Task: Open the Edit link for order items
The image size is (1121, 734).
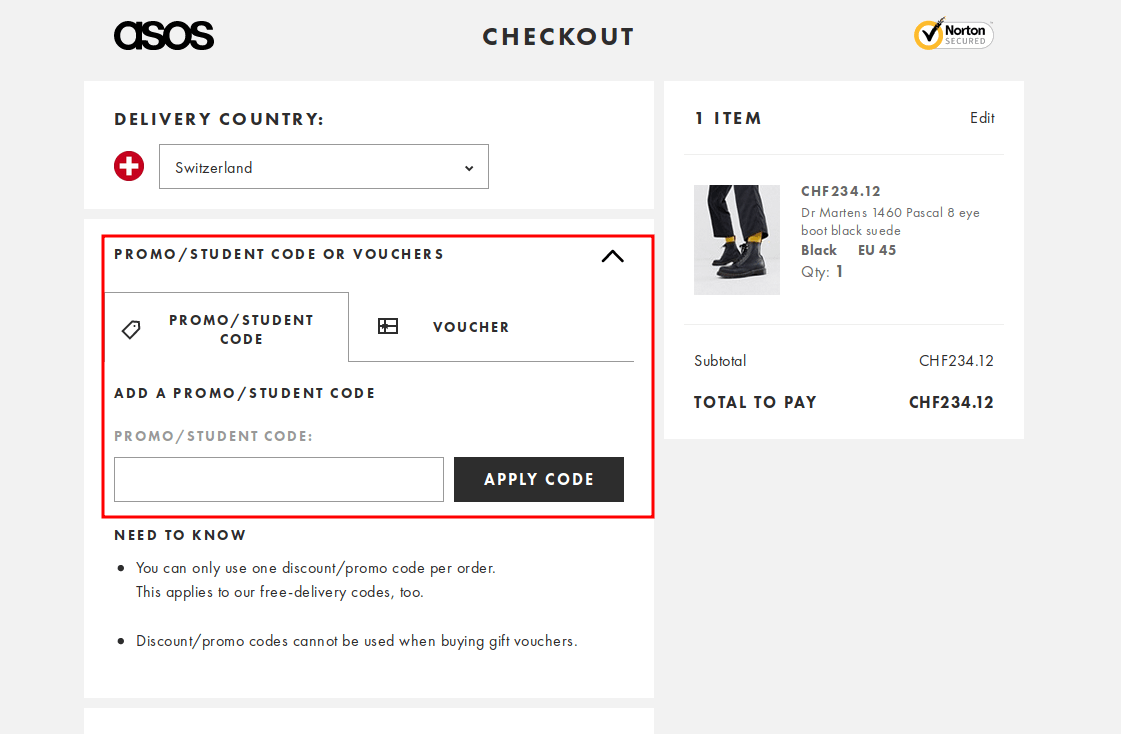Action: [981, 118]
